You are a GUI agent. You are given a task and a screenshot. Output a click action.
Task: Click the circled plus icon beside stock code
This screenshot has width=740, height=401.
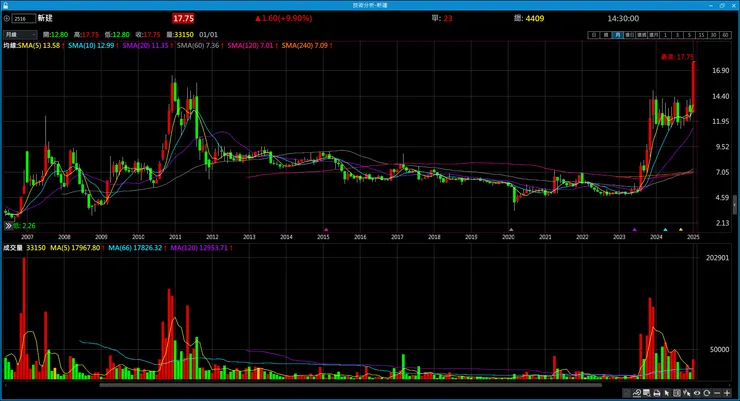(7, 18)
